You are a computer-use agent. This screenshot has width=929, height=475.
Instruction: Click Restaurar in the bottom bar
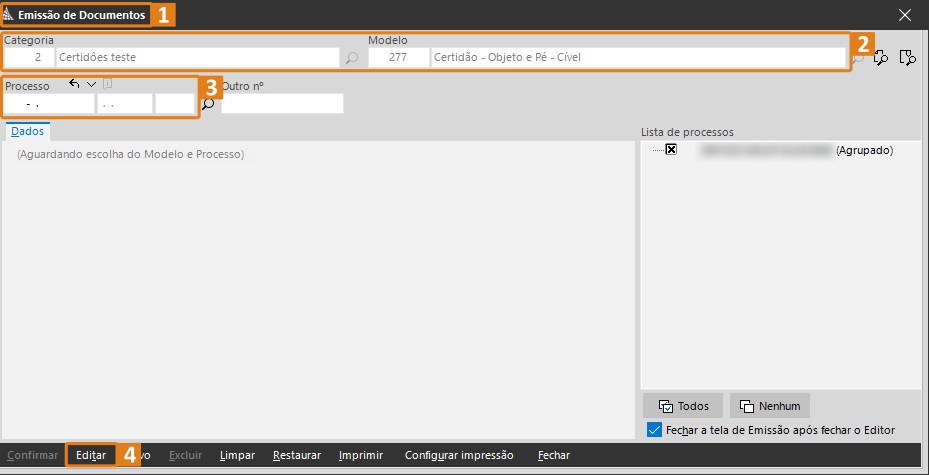coord(297,455)
